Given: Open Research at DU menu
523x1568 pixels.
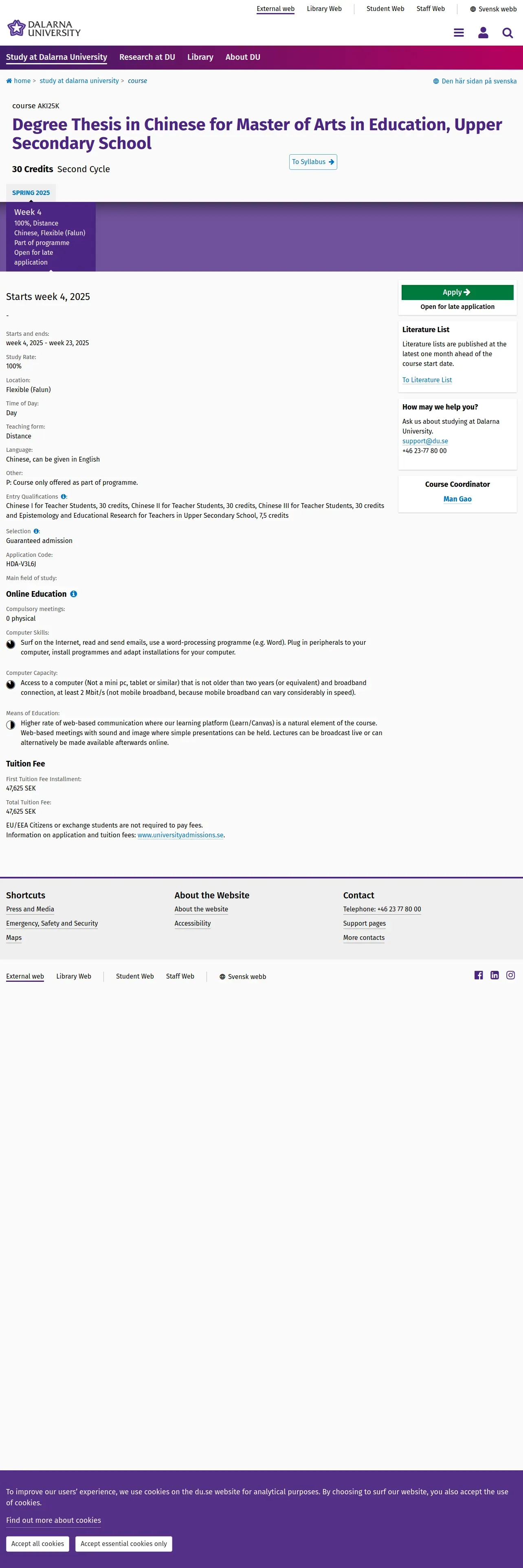Looking at the screenshot, I should (147, 57).
